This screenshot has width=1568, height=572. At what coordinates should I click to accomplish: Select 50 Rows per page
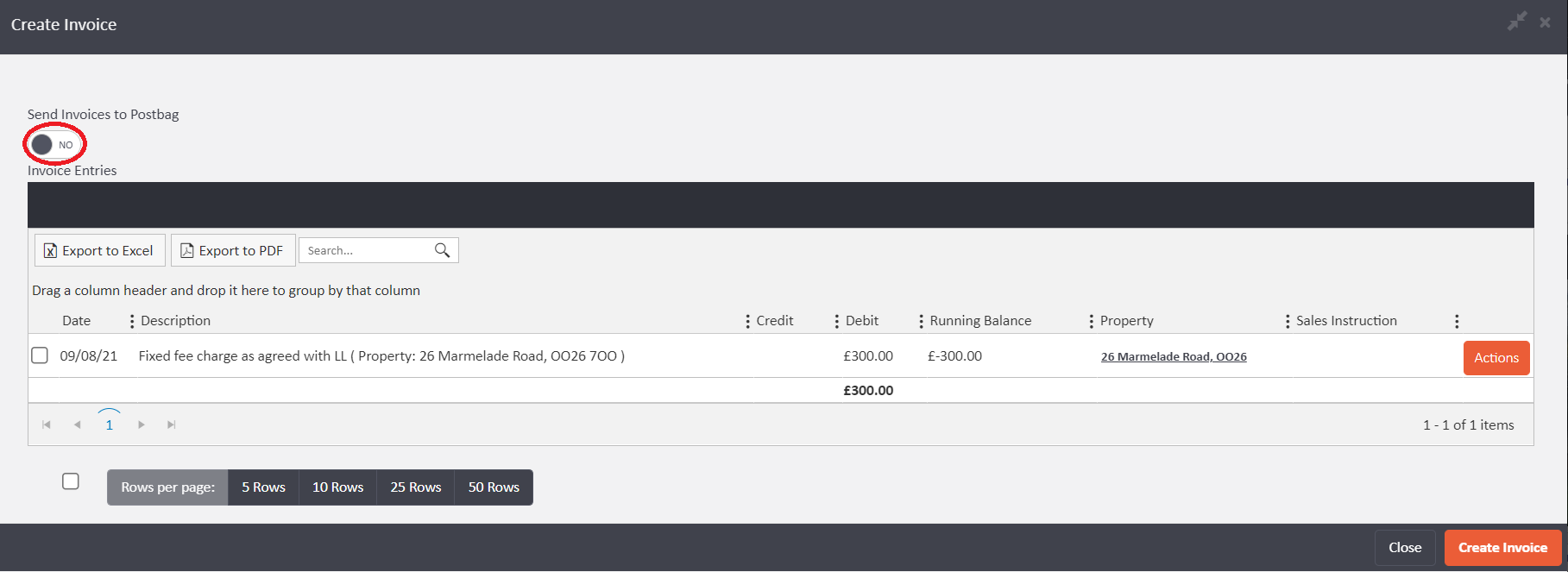pyautogui.click(x=494, y=487)
